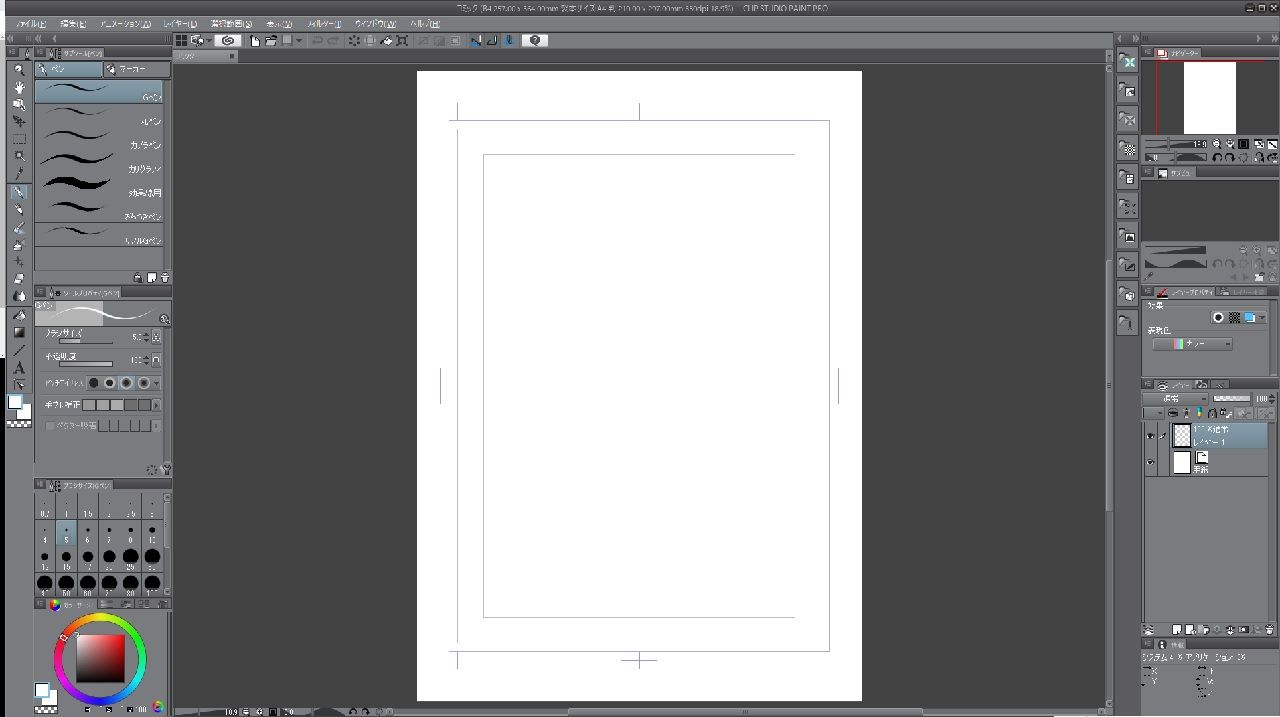Switch to the ペン sub tool group tab

coord(69,70)
